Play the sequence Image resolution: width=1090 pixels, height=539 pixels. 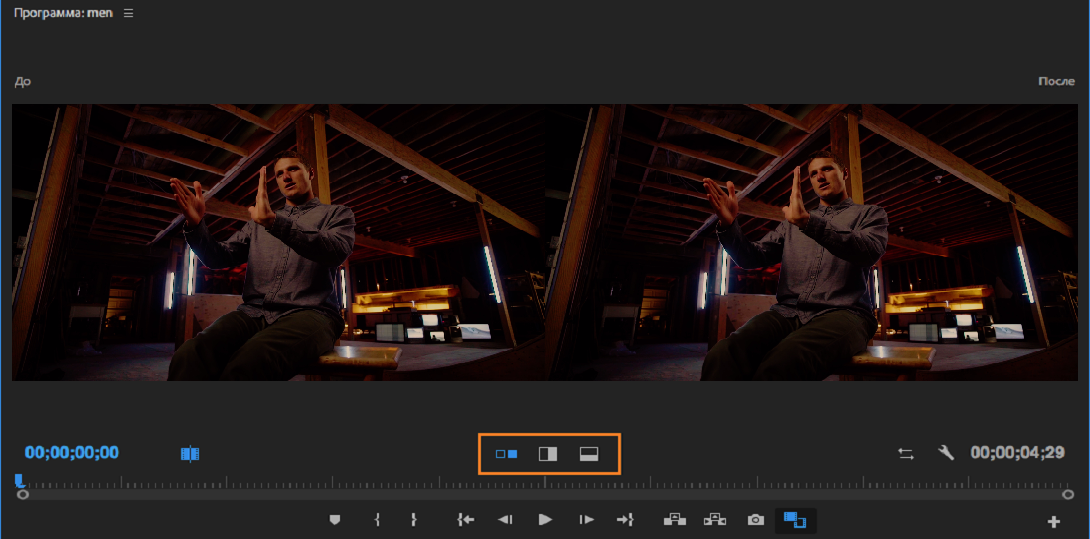tap(546, 520)
